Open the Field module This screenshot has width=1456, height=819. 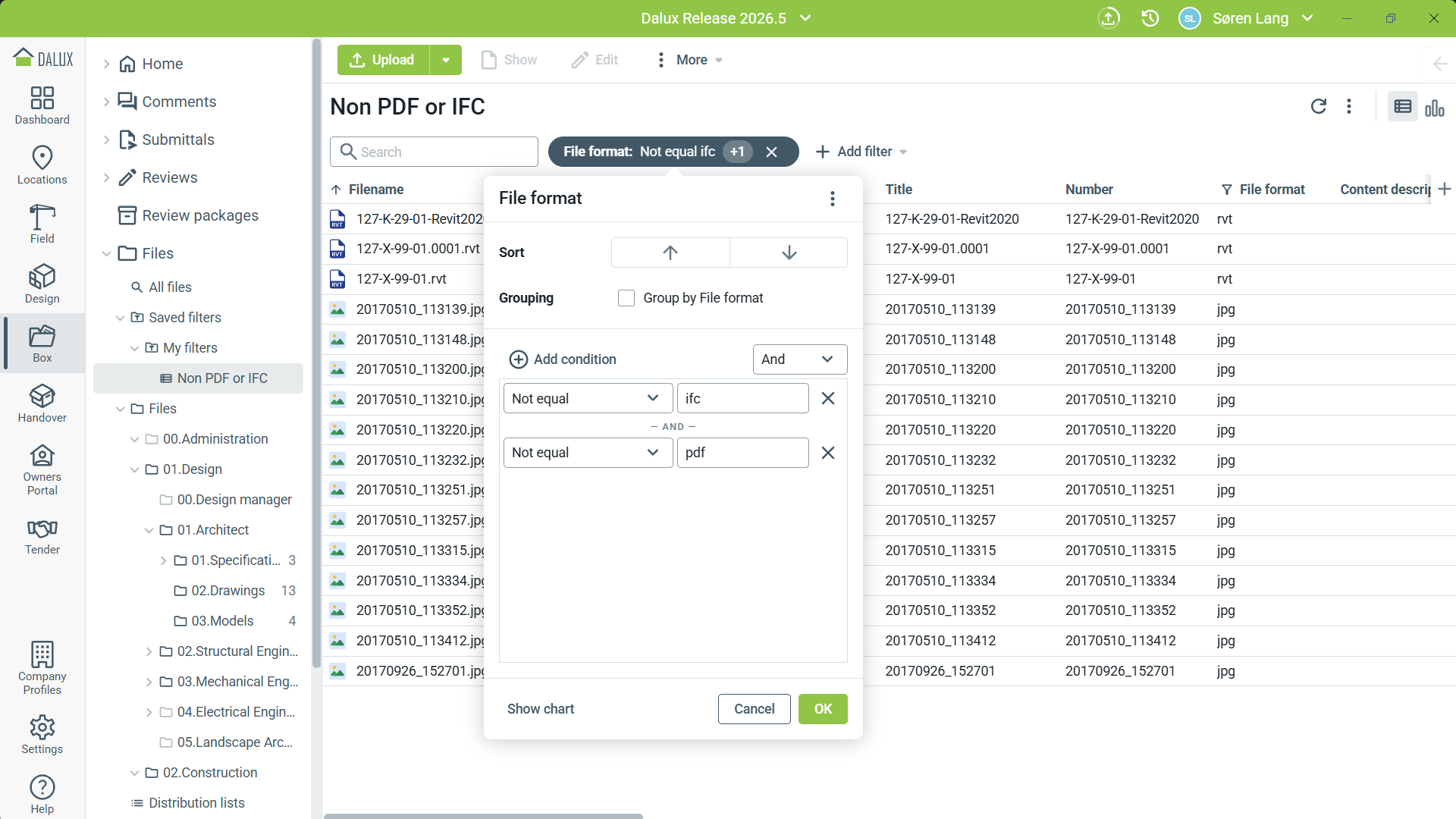click(42, 224)
